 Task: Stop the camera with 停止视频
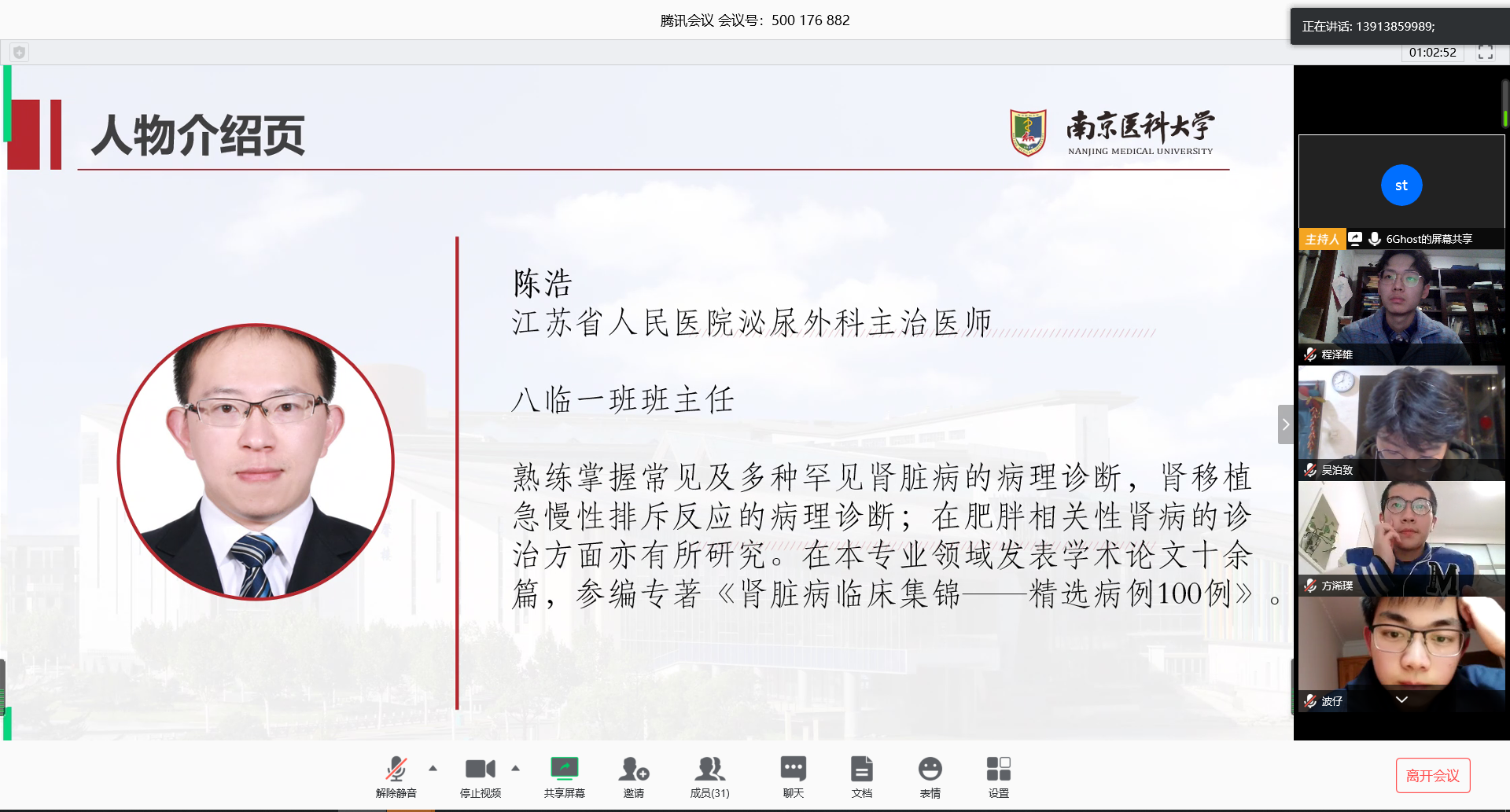480,776
